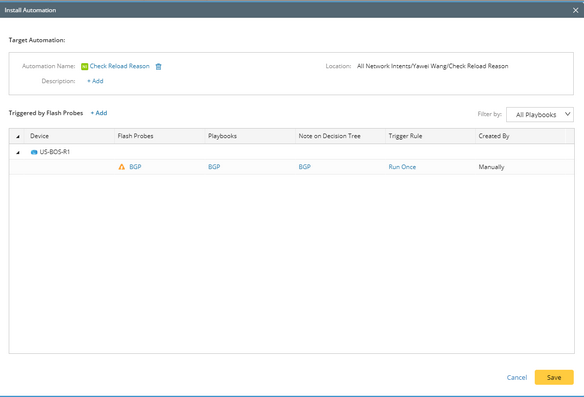Open the BGP flash probe link
The width and height of the screenshot is (584, 397).
135,167
